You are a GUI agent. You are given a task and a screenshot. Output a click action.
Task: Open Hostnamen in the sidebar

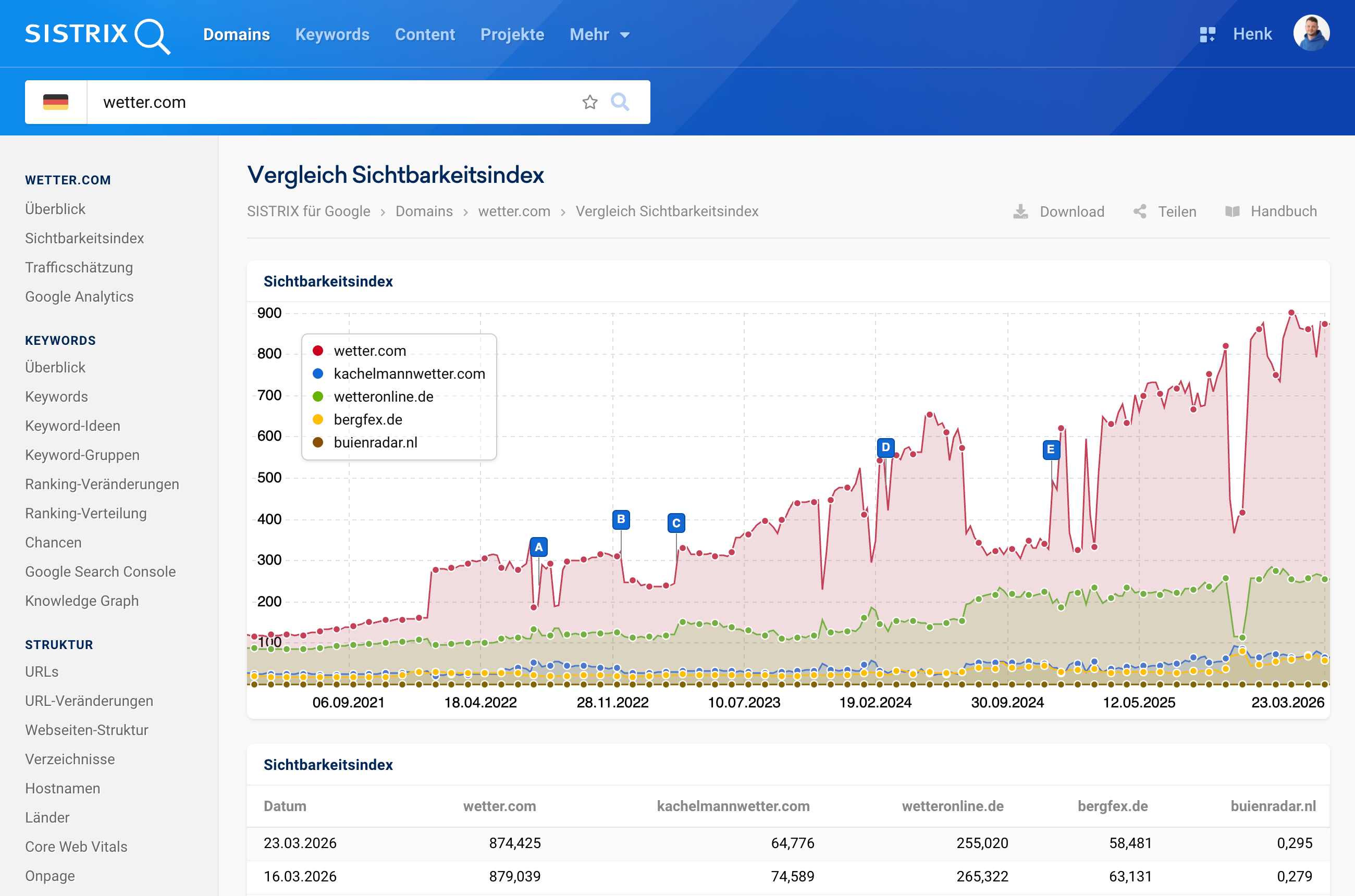63,788
